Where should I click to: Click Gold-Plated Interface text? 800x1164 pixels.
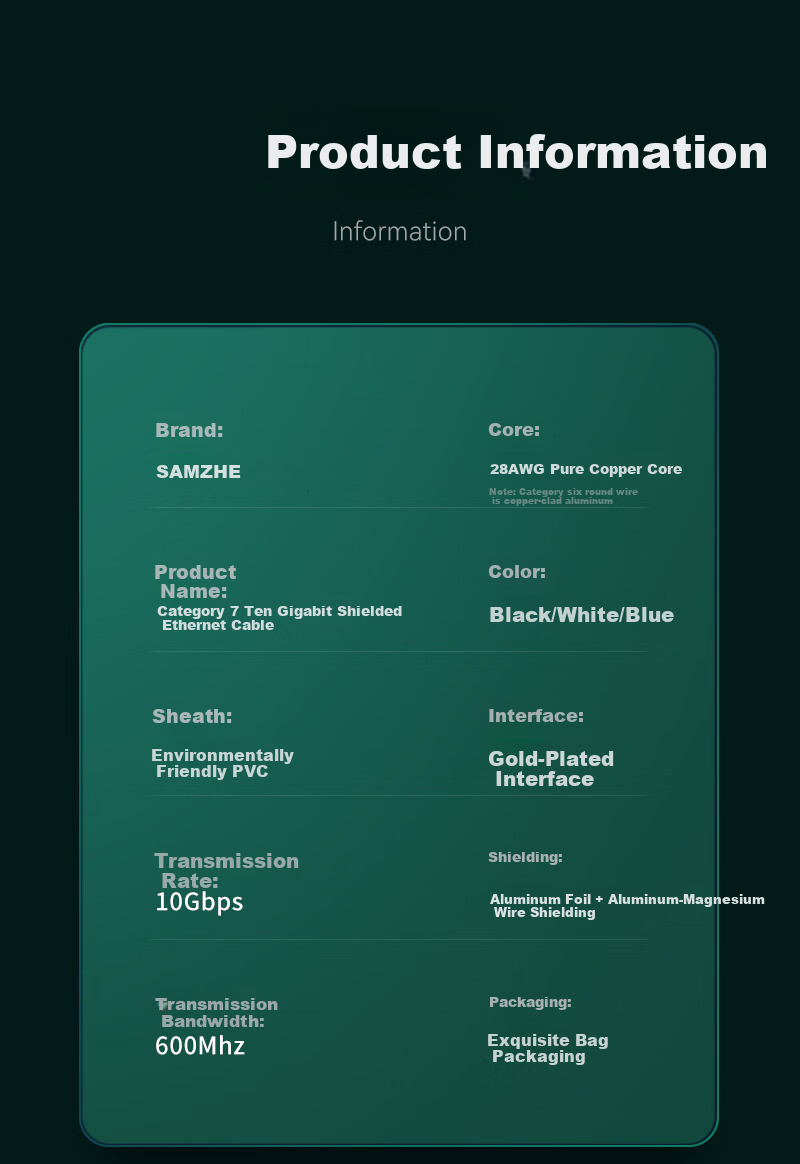point(551,768)
